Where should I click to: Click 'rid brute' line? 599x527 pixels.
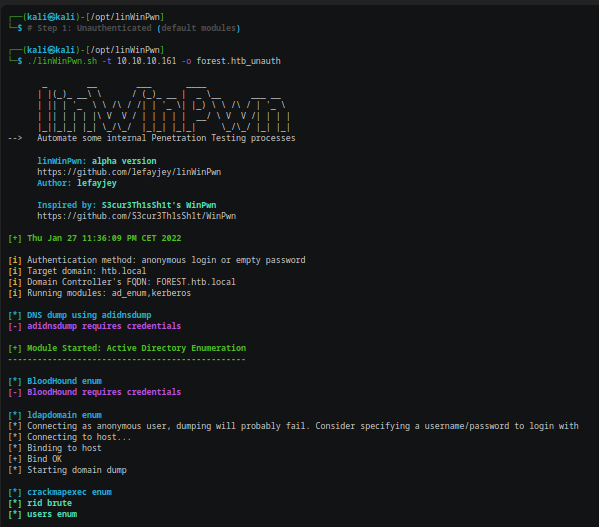(x=49, y=503)
